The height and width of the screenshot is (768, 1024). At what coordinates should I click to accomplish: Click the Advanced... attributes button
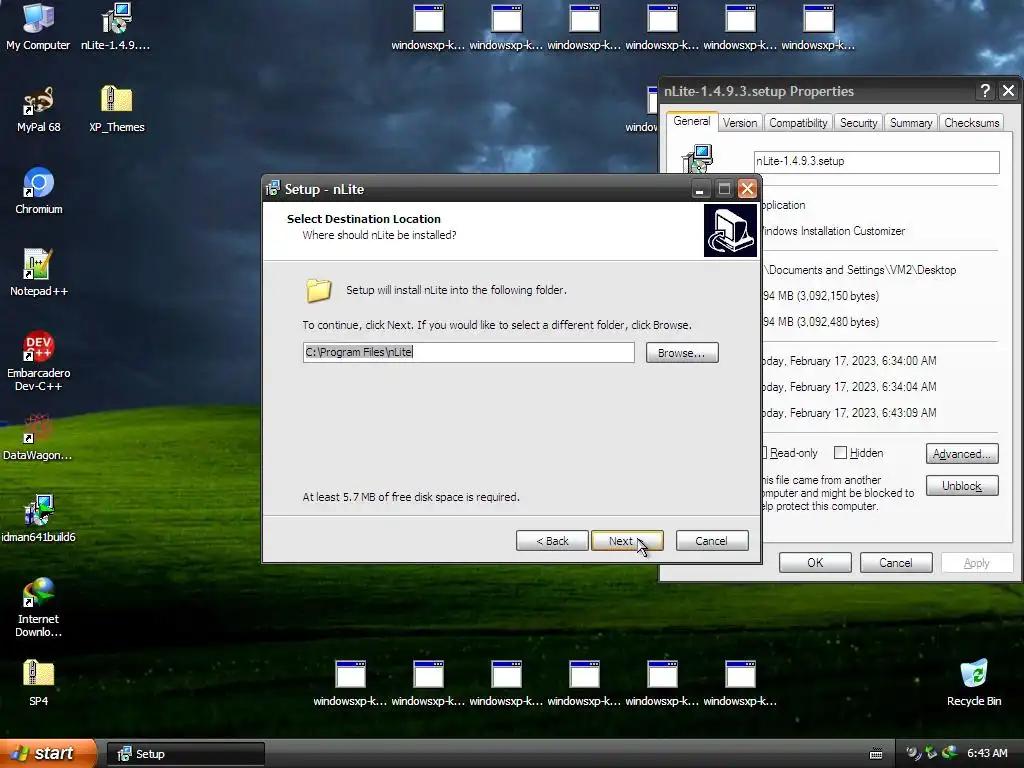(x=962, y=453)
